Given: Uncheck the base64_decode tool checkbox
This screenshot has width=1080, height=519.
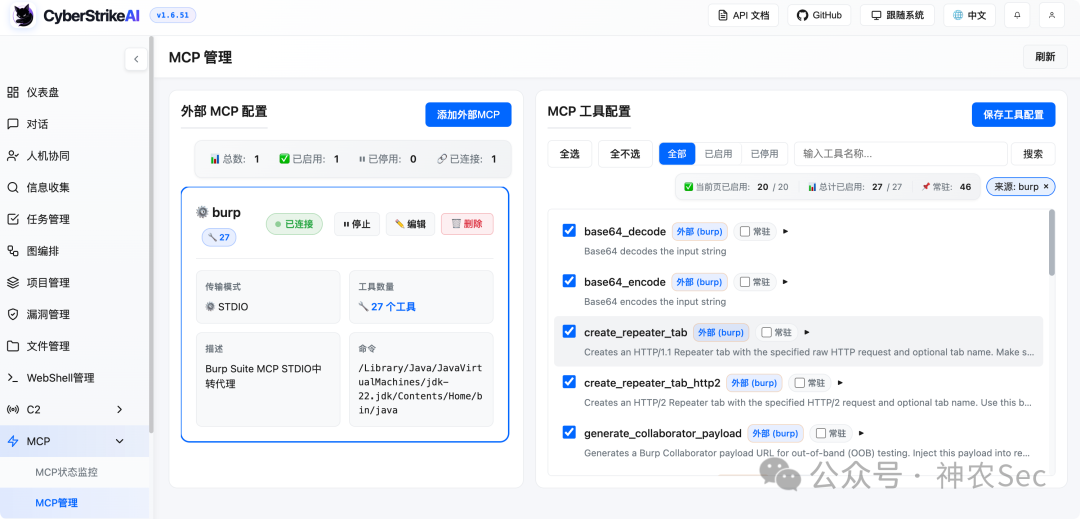Looking at the screenshot, I should click(x=569, y=231).
